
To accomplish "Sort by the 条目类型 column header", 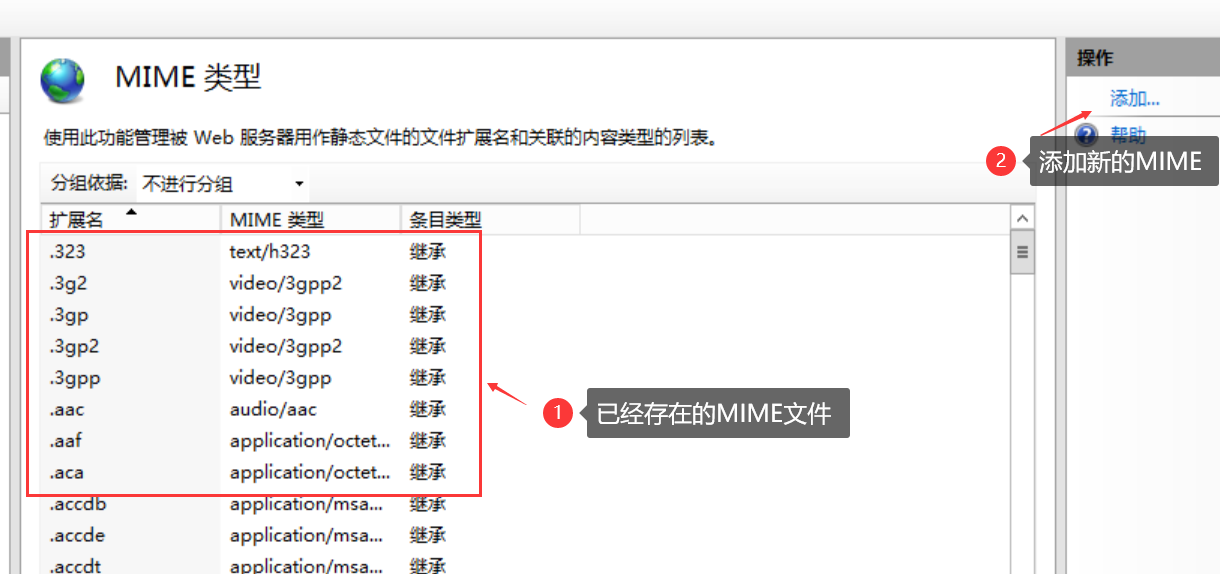I will pos(490,219).
